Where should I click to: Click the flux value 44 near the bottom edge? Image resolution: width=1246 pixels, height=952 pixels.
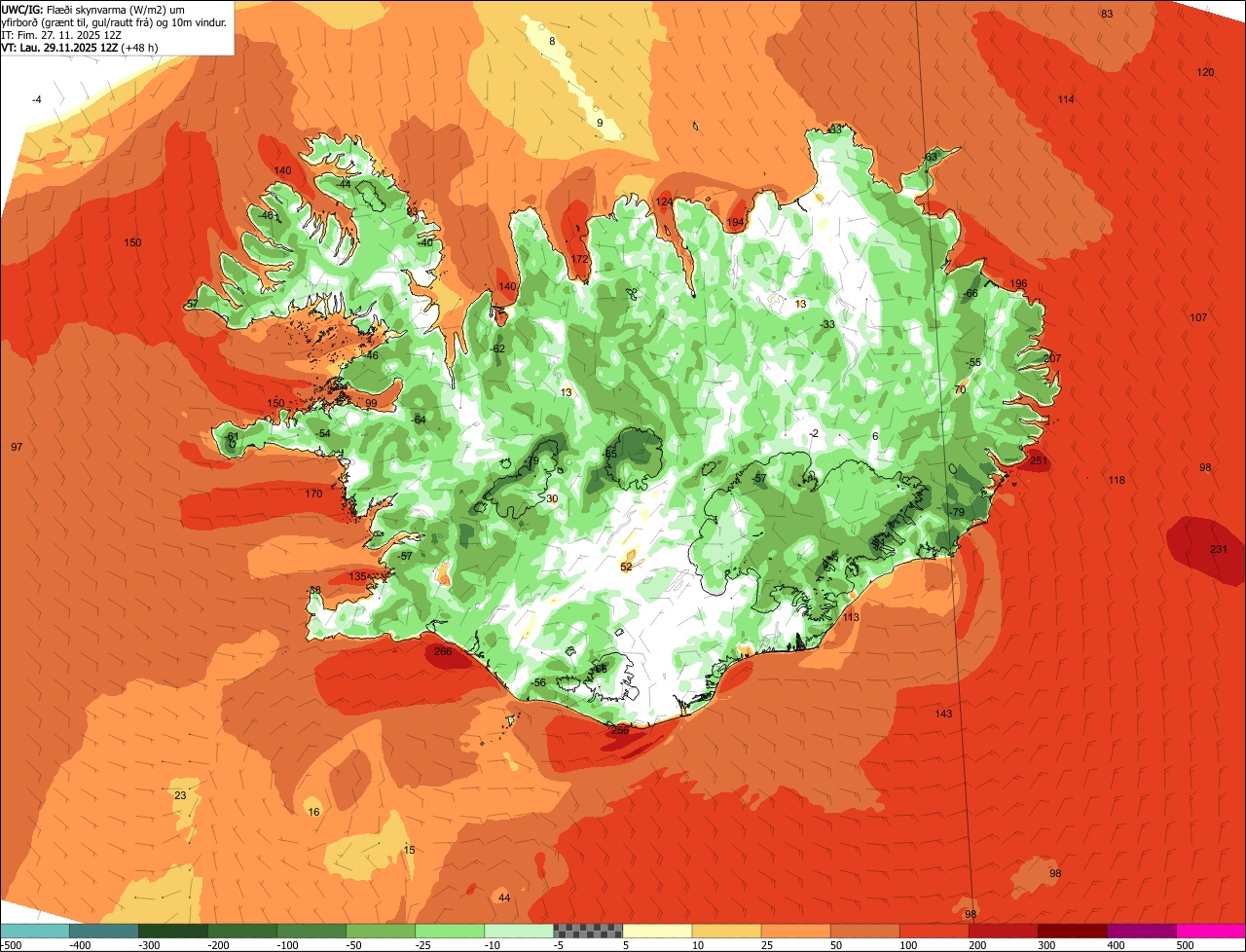click(x=503, y=897)
